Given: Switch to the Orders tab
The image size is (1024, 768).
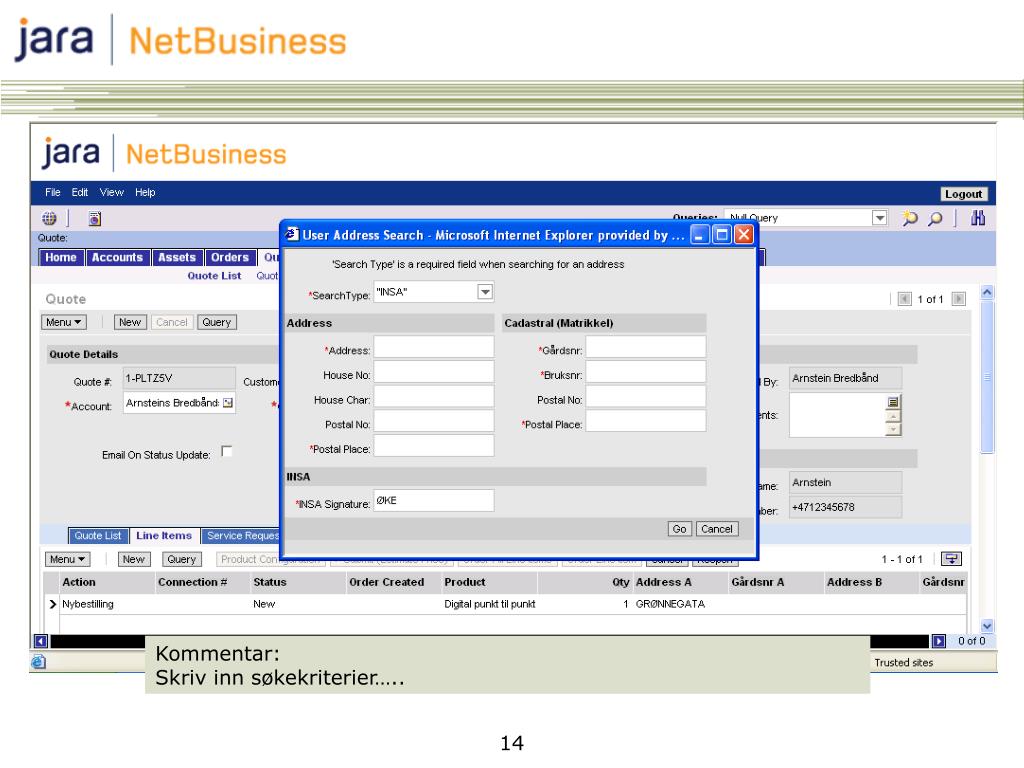Looking at the screenshot, I should coord(230,257).
